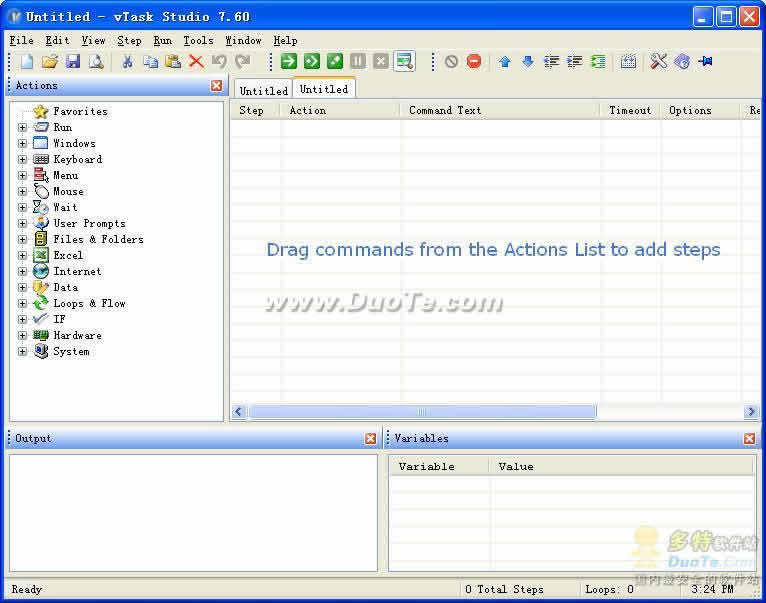The width and height of the screenshot is (766, 603).
Task: Click the Value column header
Action: [x=621, y=467]
